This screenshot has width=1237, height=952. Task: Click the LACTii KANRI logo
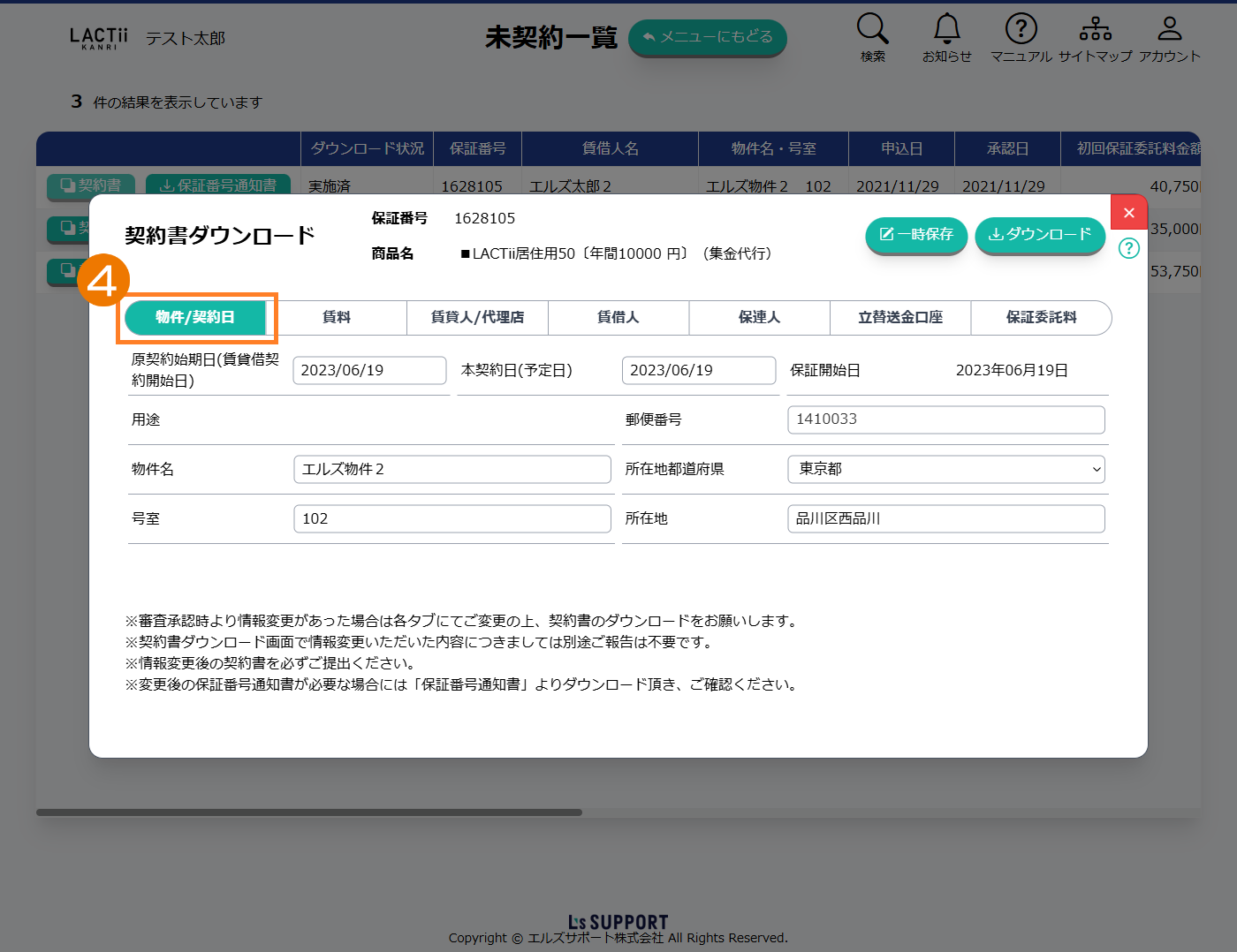click(x=98, y=38)
